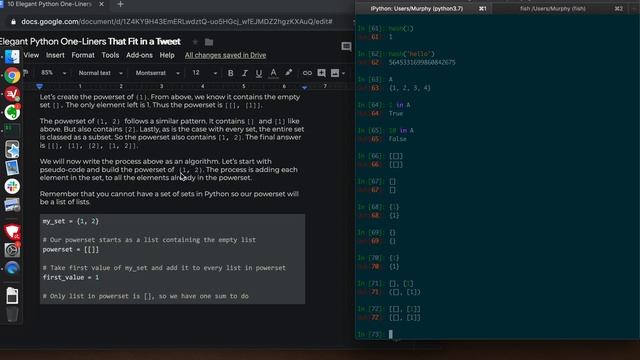Open the text color picker
640x360 pixels.
click(x=273, y=73)
